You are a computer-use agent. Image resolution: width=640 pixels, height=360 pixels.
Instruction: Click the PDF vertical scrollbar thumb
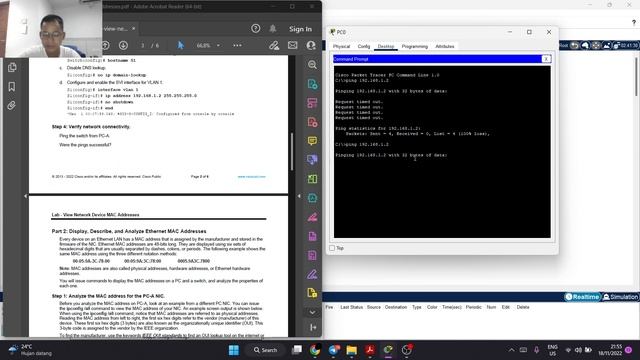[292, 151]
